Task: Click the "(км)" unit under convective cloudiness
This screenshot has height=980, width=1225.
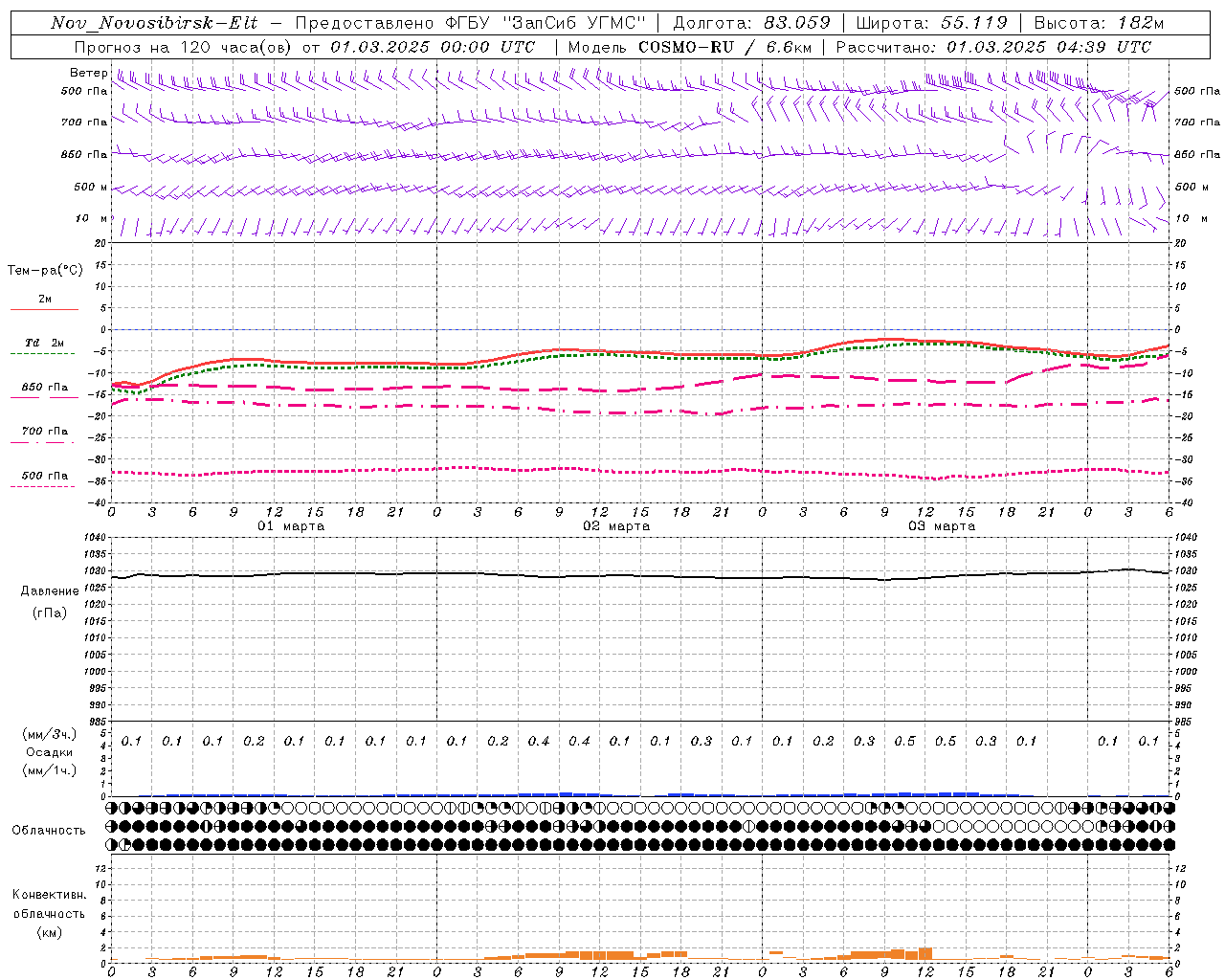Action: point(50,932)
